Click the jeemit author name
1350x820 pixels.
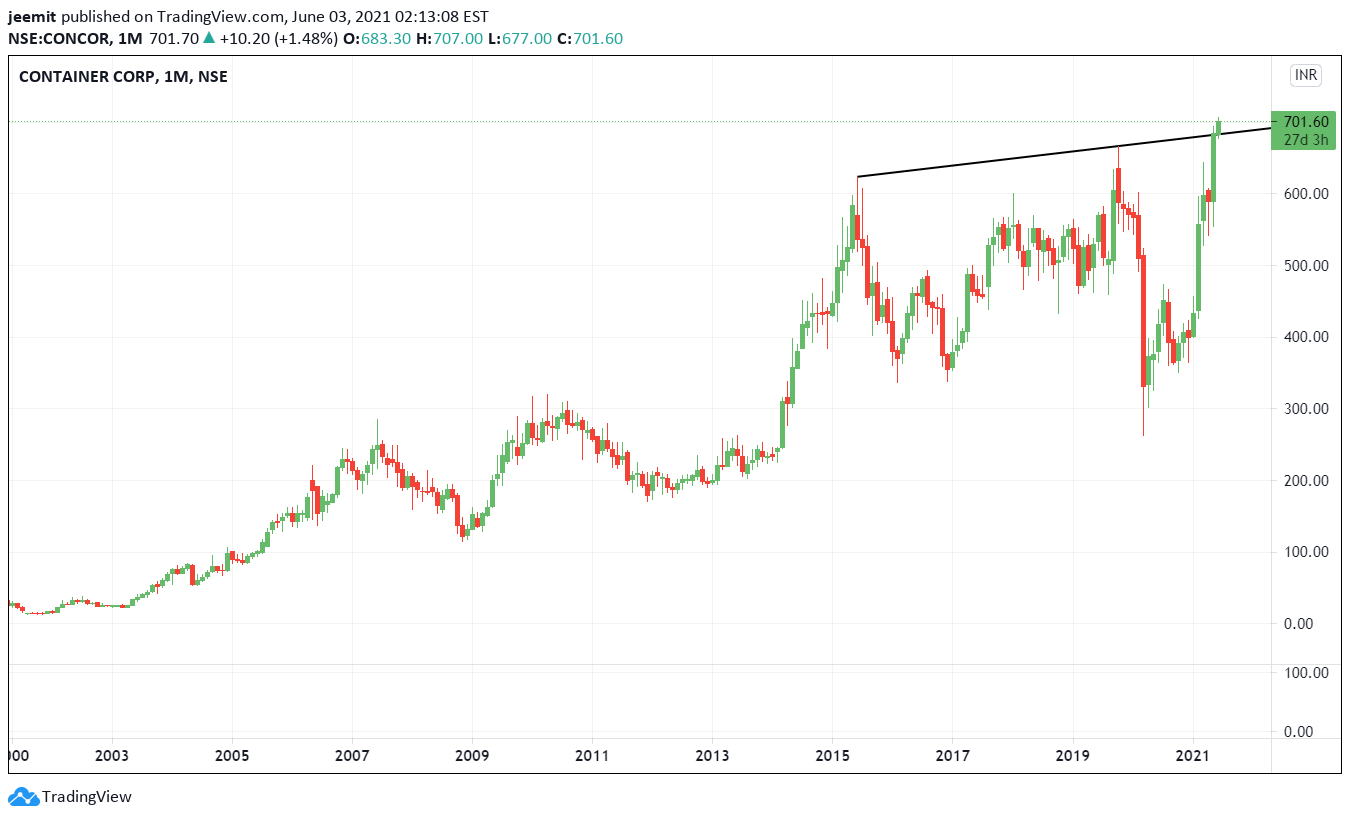point(31,17)
